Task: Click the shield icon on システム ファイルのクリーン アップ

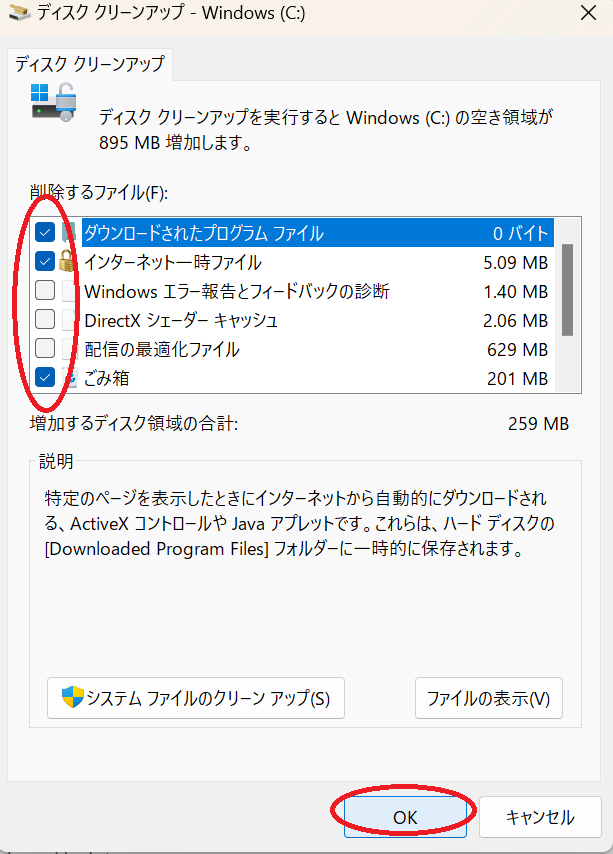Action: pos(72,697)
